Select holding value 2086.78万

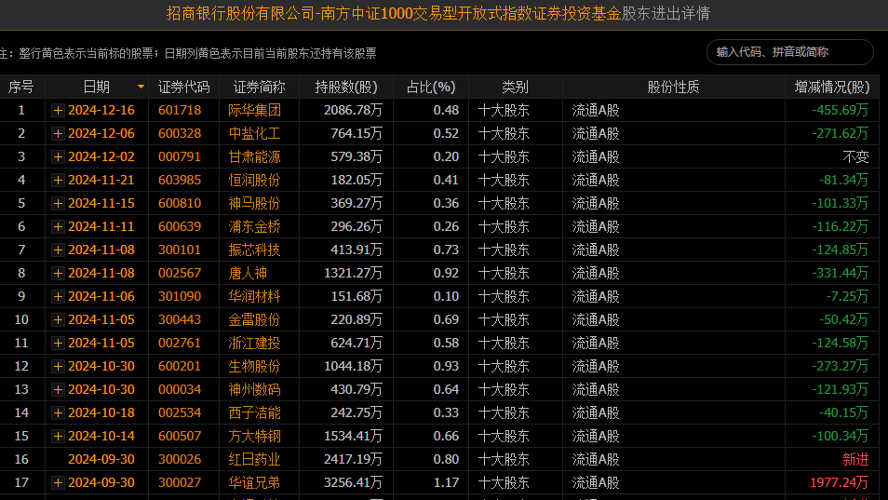(x=353, y=110)
